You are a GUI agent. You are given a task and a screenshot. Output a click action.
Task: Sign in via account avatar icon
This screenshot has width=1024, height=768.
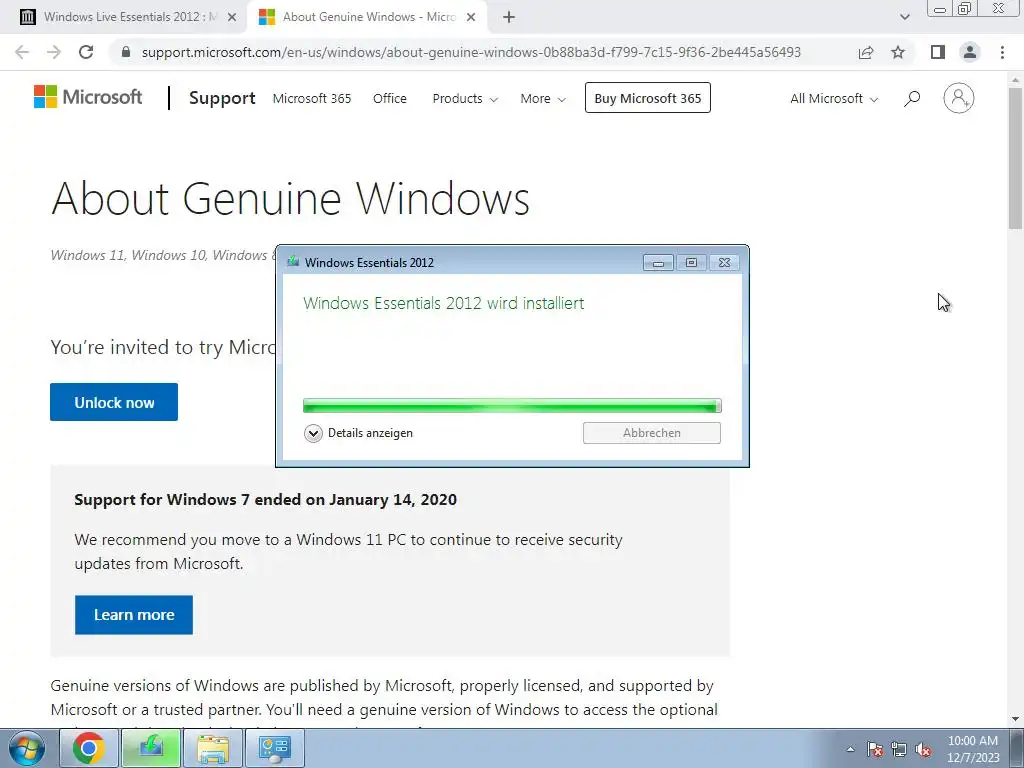959,98
